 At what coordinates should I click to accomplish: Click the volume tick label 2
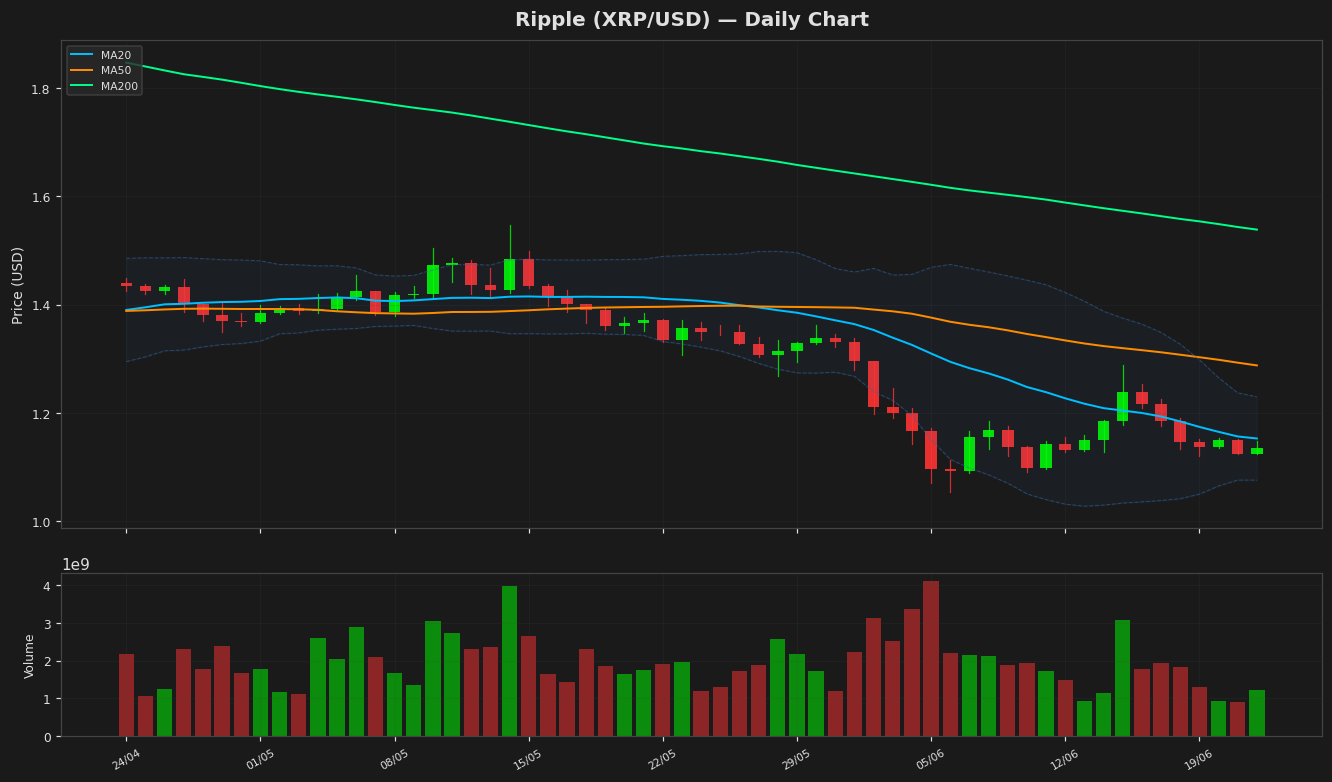tap(47, 662)
